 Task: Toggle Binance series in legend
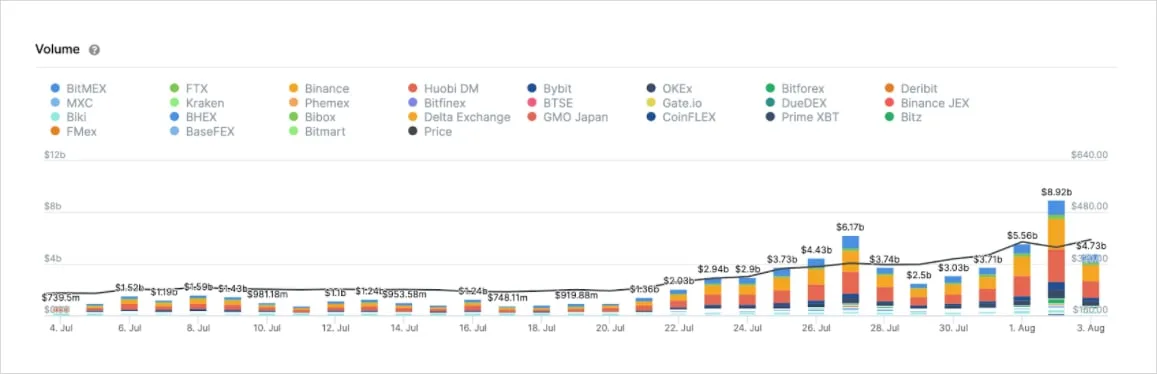[319, 89]
